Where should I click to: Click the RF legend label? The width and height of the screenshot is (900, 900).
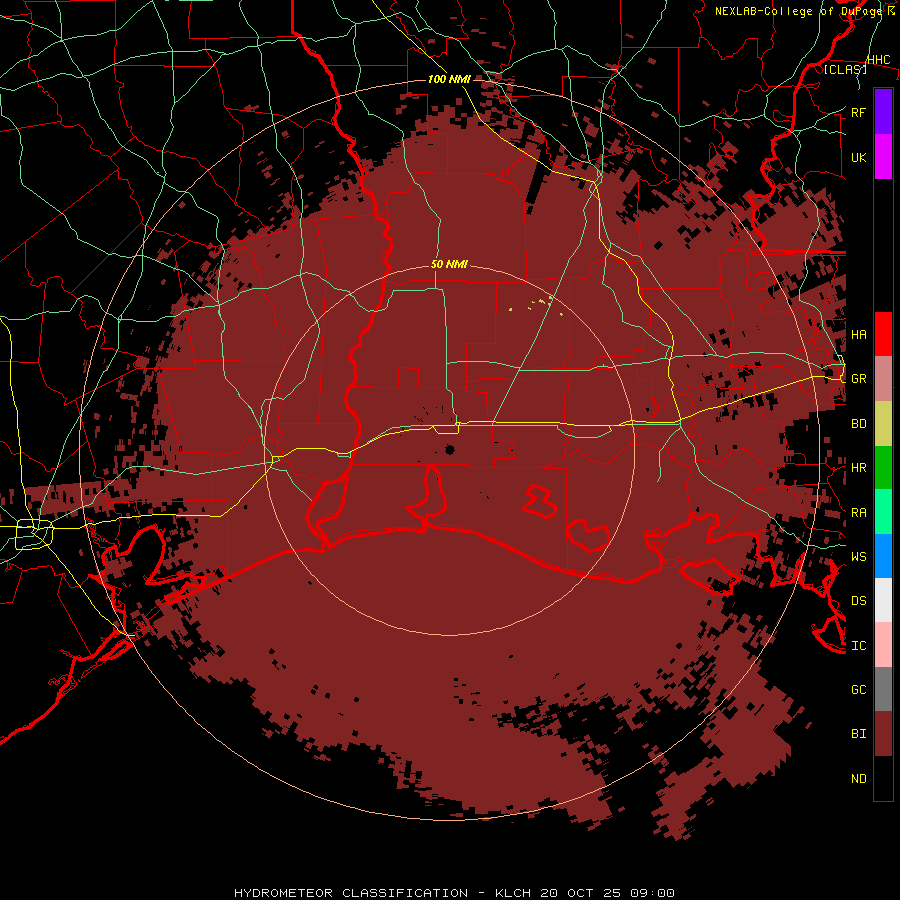[x=858, y=112]
